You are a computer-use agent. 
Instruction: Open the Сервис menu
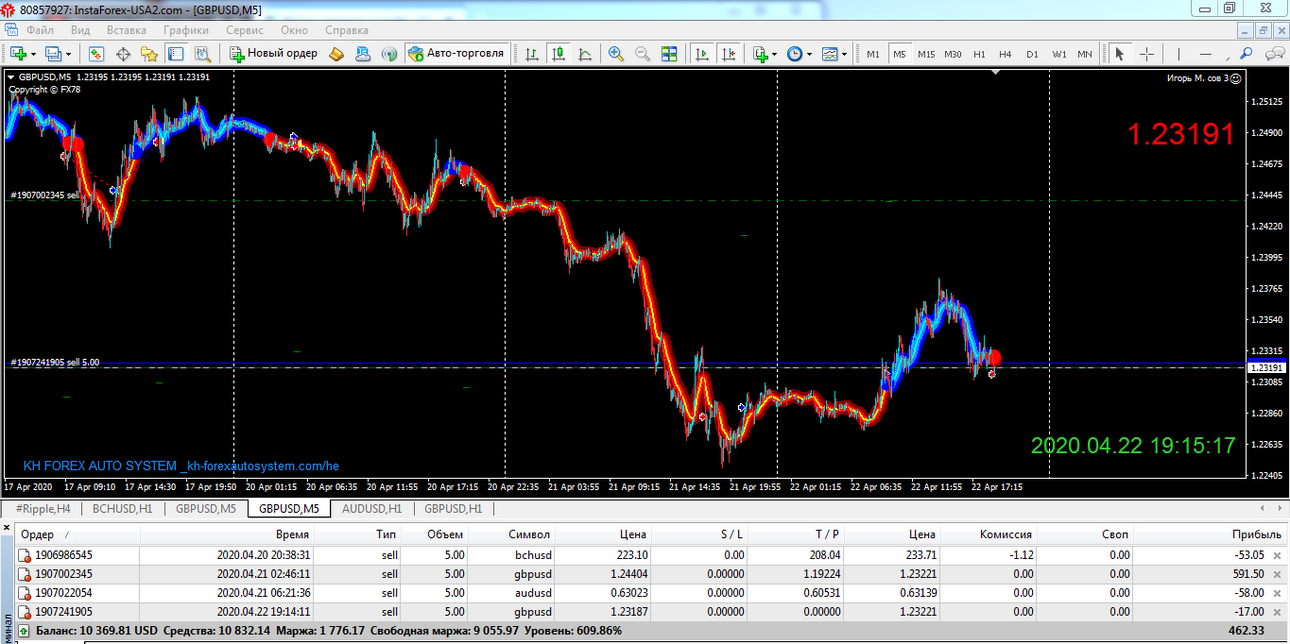(x=245, y=30)
